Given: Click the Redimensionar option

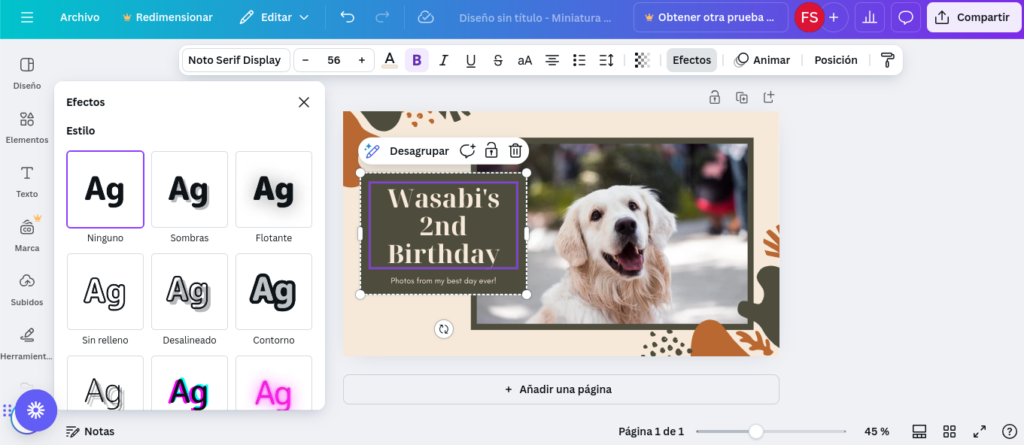Looking at the screenshot, I should pyautogui.click(x=168, y=18).
